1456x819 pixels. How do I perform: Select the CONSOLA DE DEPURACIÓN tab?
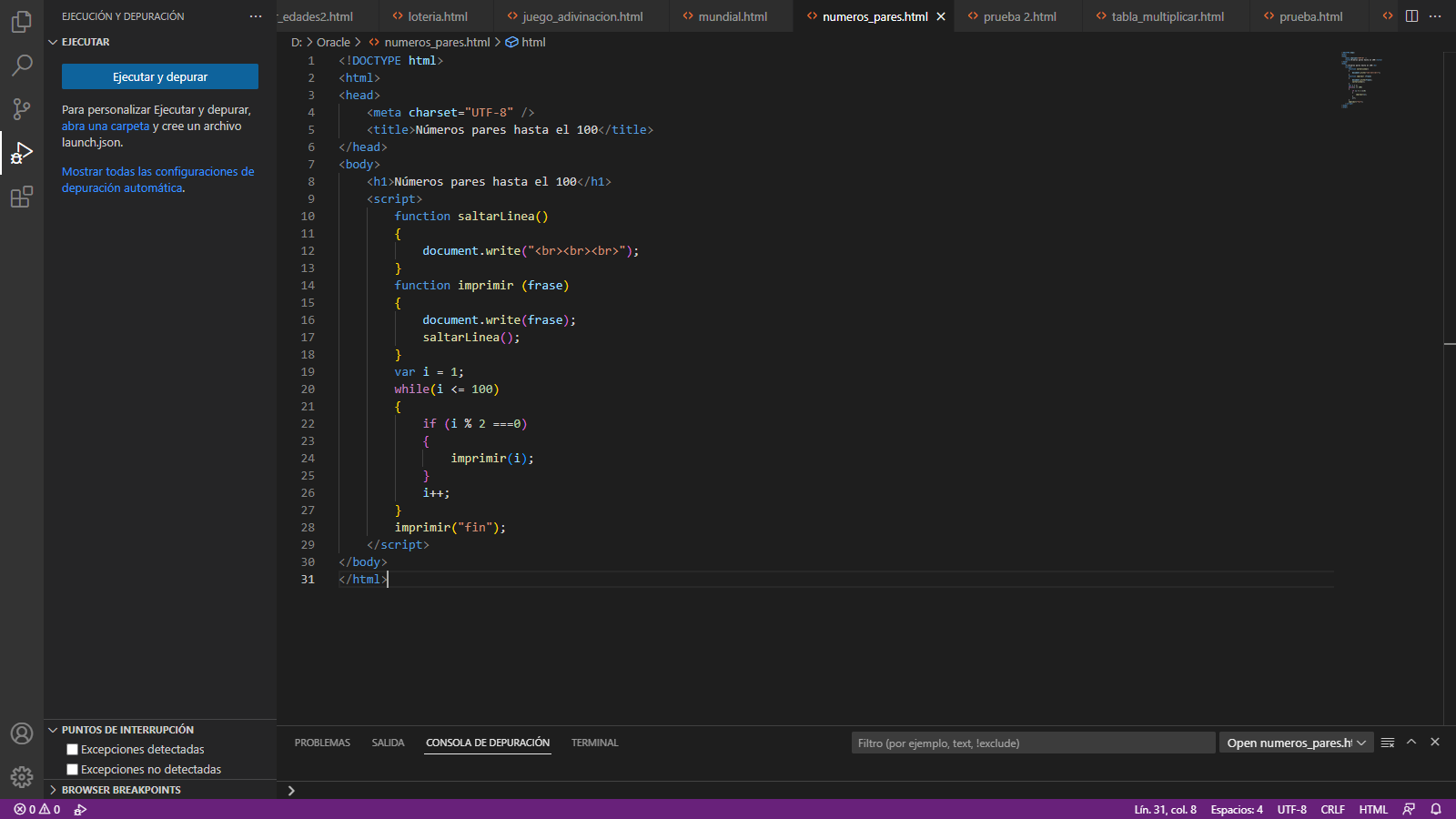tap(488, 743)
